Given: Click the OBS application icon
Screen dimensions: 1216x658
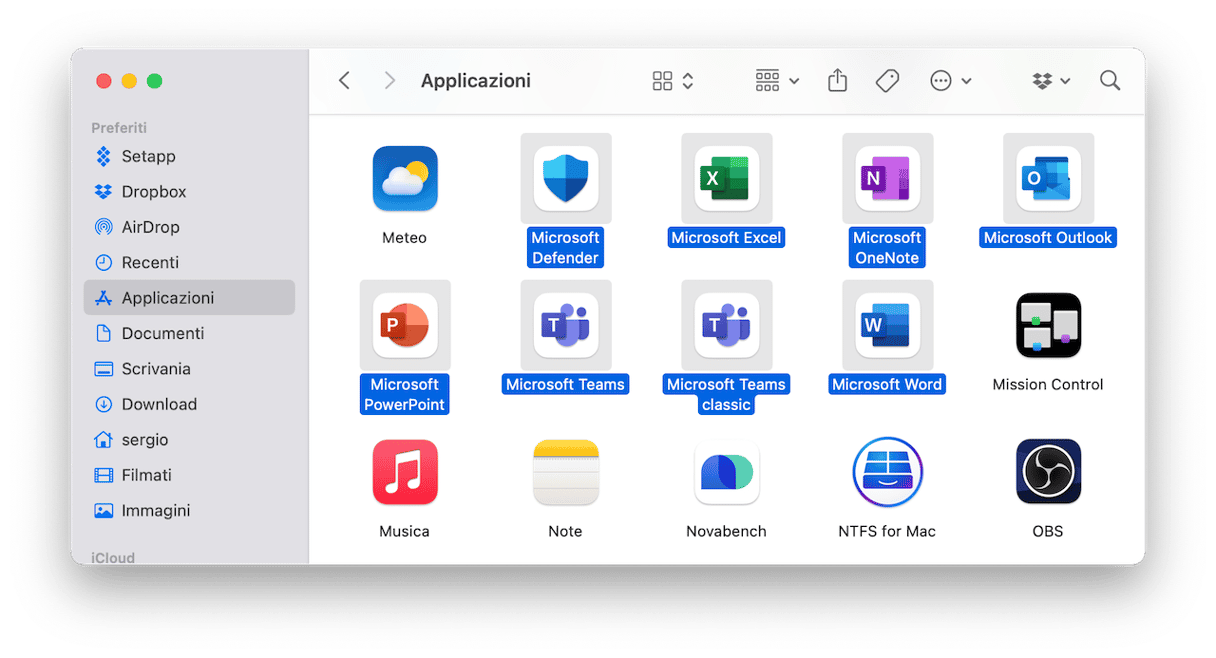Looking at the screenshot, I should click(x=1047, y=472).
